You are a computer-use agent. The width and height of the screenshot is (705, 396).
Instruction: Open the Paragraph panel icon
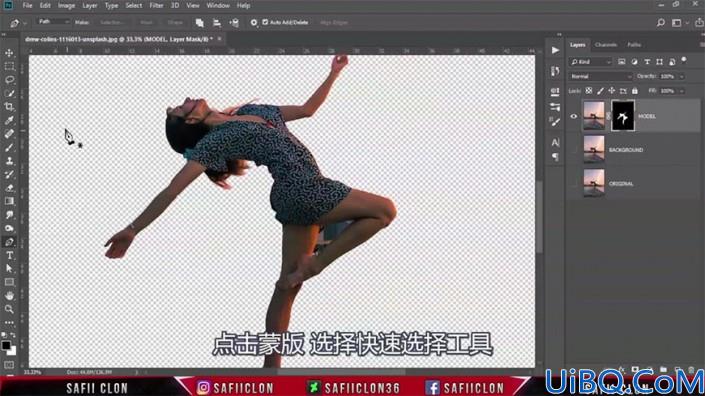click(555, 157)
